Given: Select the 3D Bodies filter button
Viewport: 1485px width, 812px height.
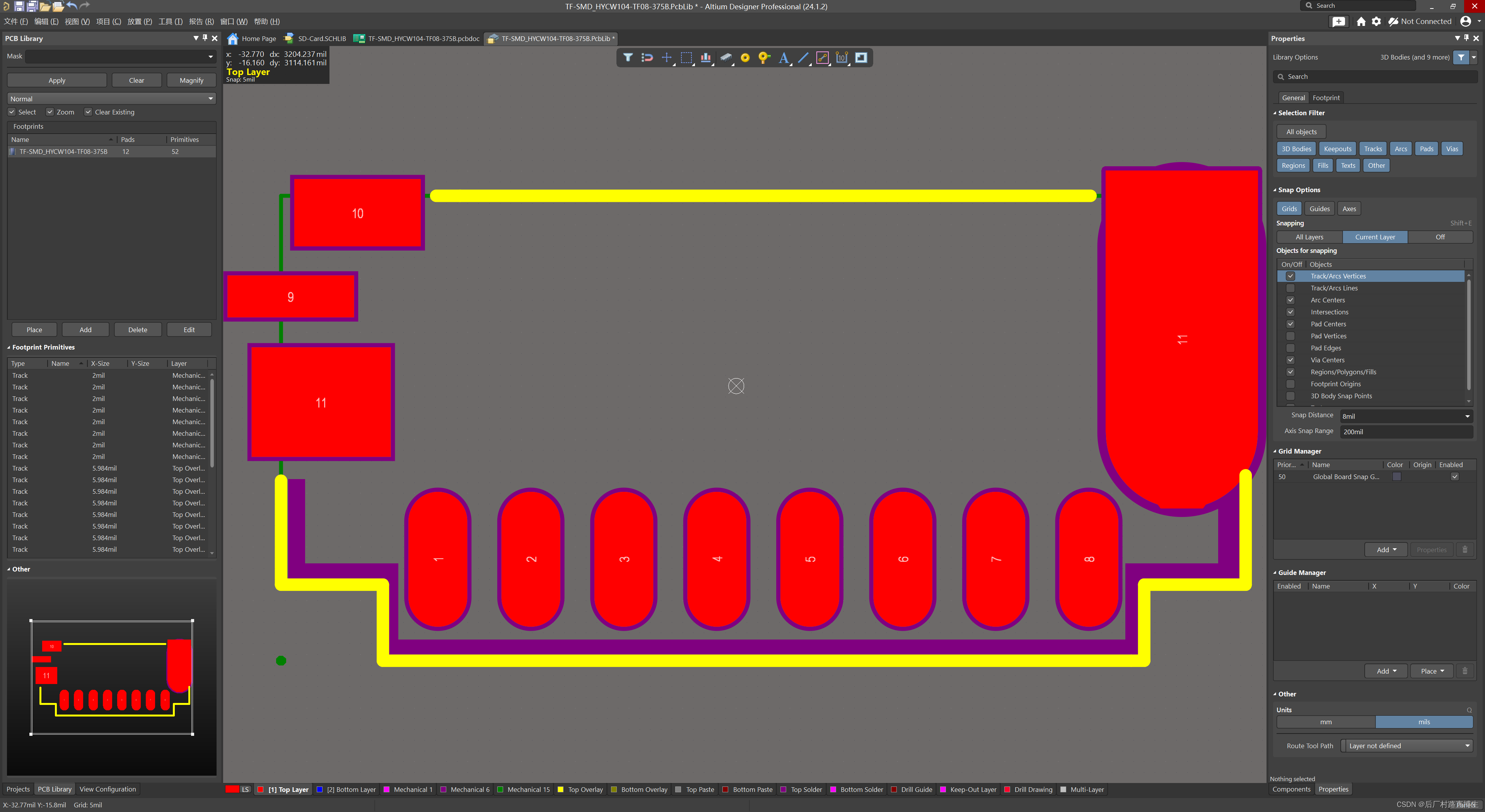Looking at the screenshot, I should click(1296, 149).
